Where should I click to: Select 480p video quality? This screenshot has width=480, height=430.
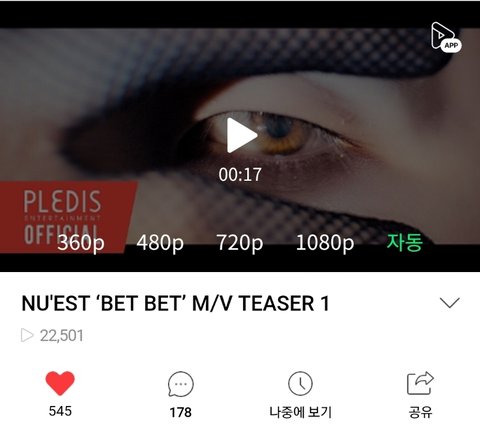pos(160,243)
